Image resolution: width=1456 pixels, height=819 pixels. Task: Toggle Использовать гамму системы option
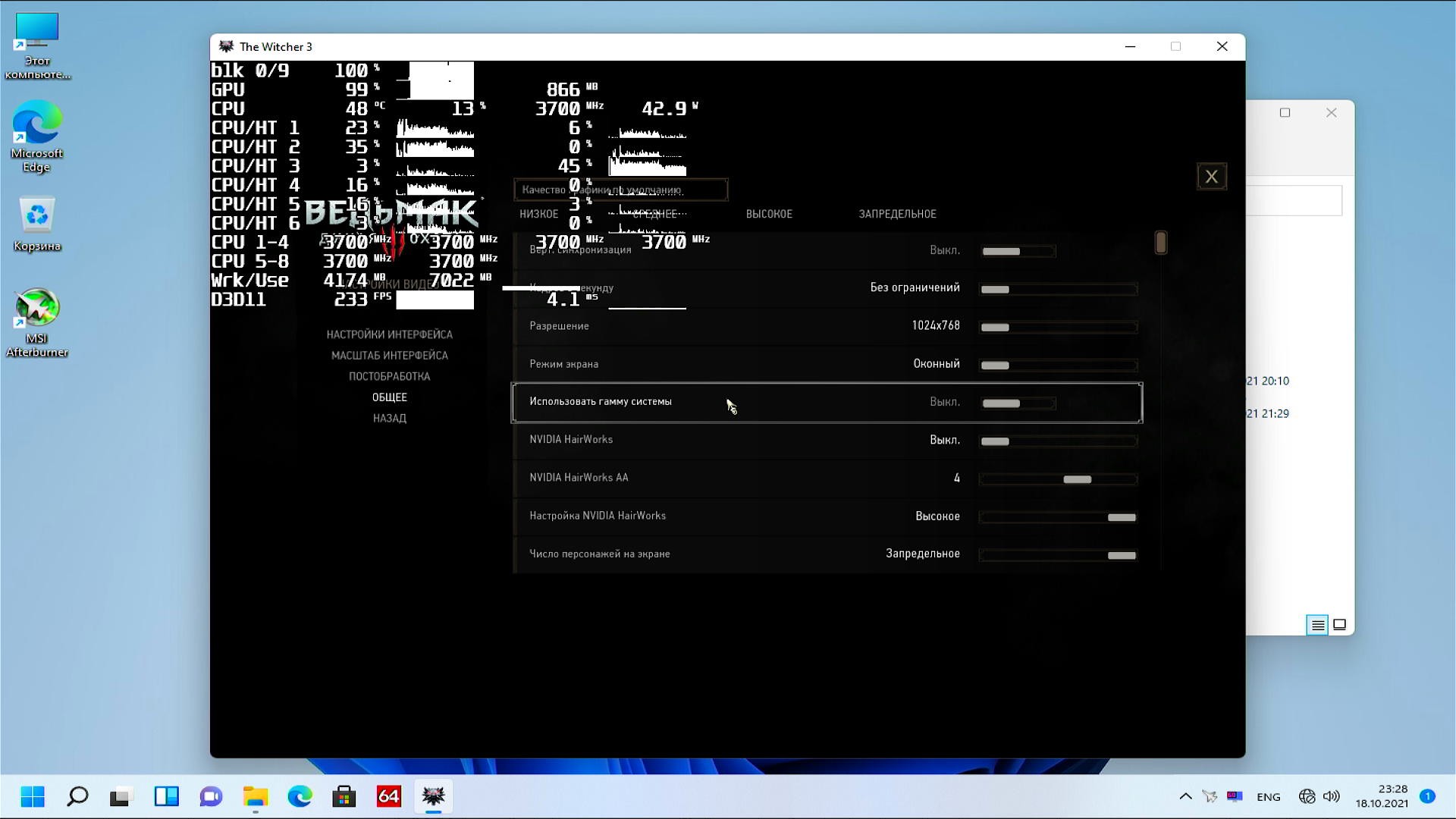click(x=1018, y=403)
